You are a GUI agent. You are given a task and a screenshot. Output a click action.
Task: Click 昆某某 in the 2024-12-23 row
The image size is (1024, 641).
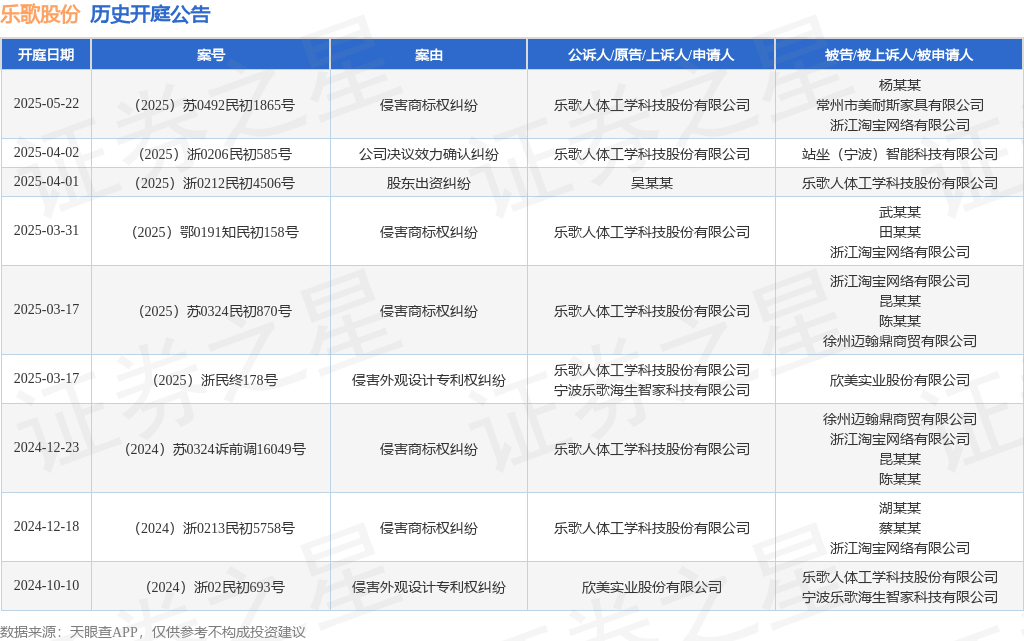tap(899, 459)
